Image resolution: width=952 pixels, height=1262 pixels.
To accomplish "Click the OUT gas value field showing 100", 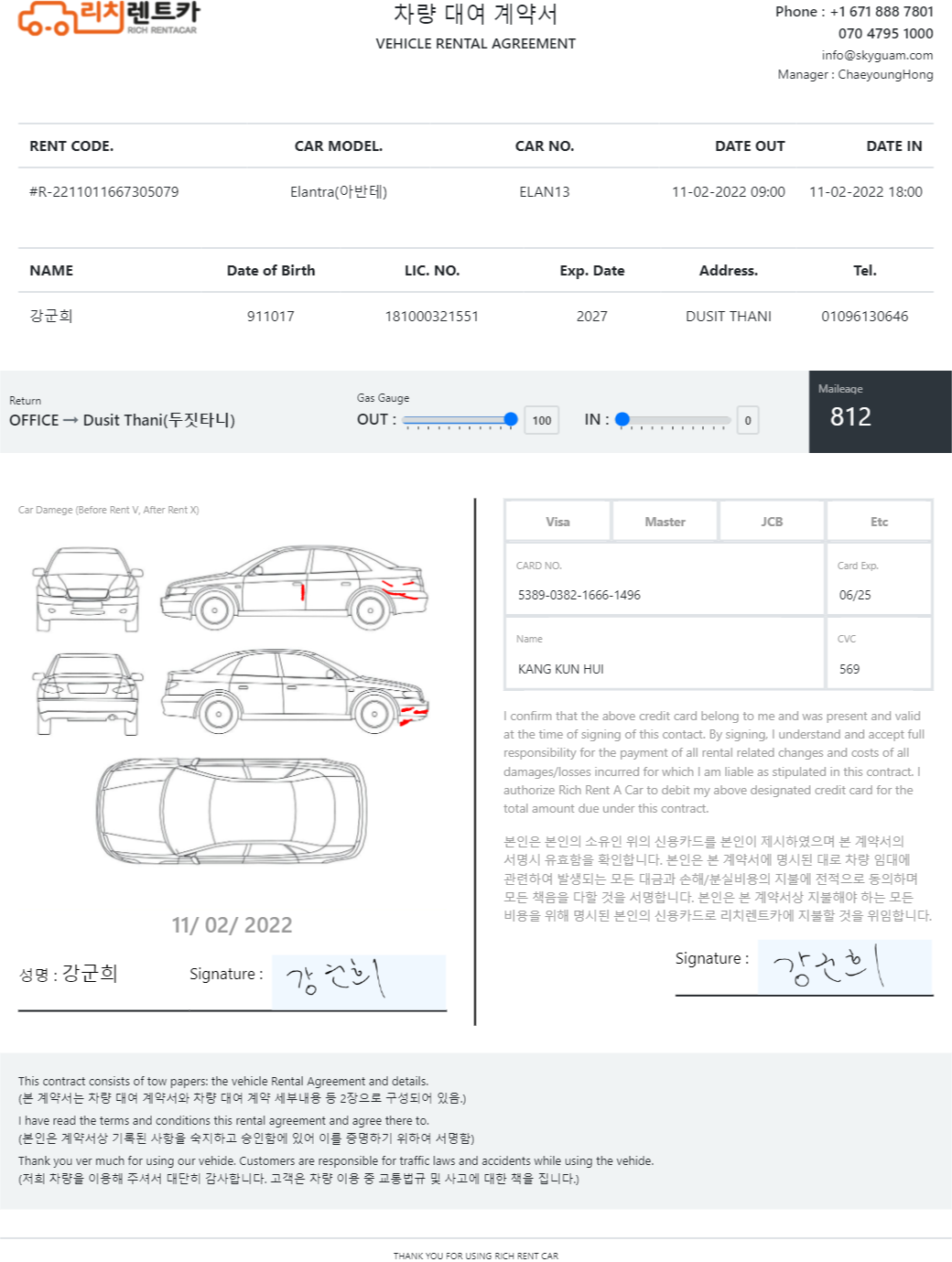I will (542, 421).
